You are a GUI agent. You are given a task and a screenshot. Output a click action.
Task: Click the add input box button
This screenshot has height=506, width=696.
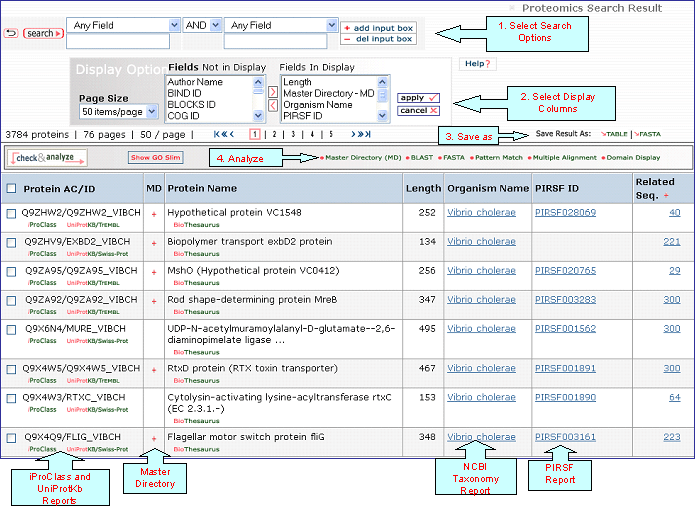coord(378,28)
